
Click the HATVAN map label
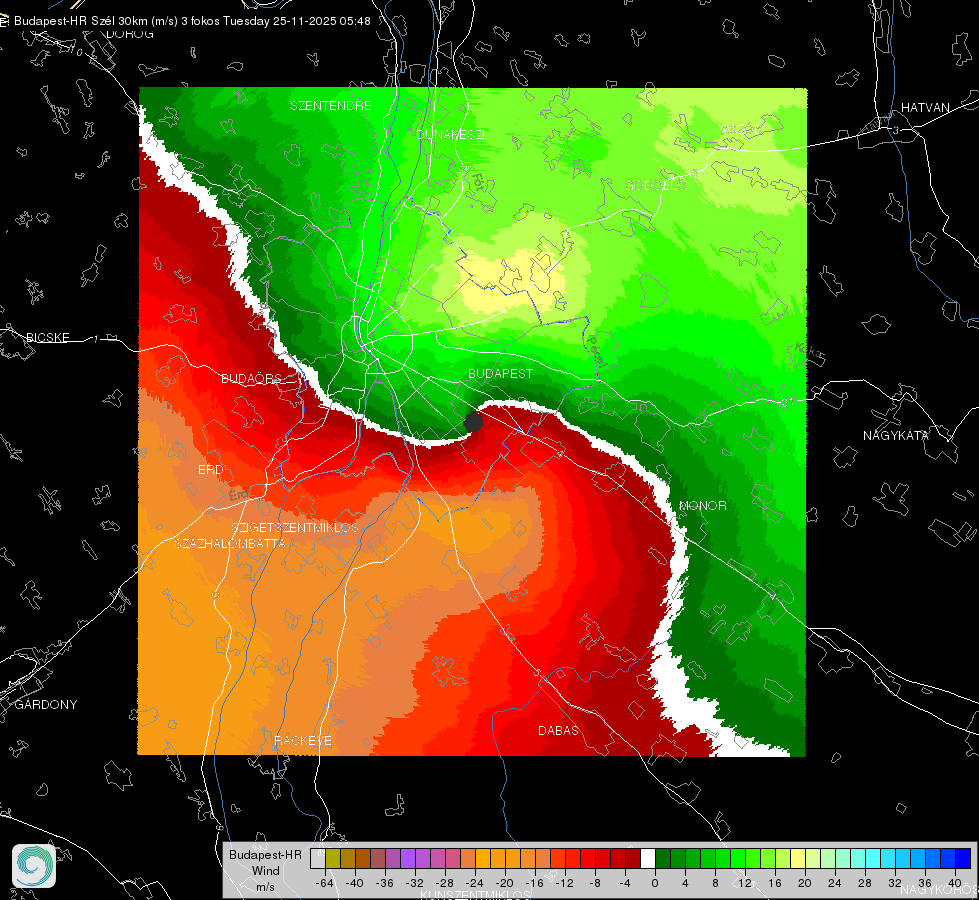point(925,107)
